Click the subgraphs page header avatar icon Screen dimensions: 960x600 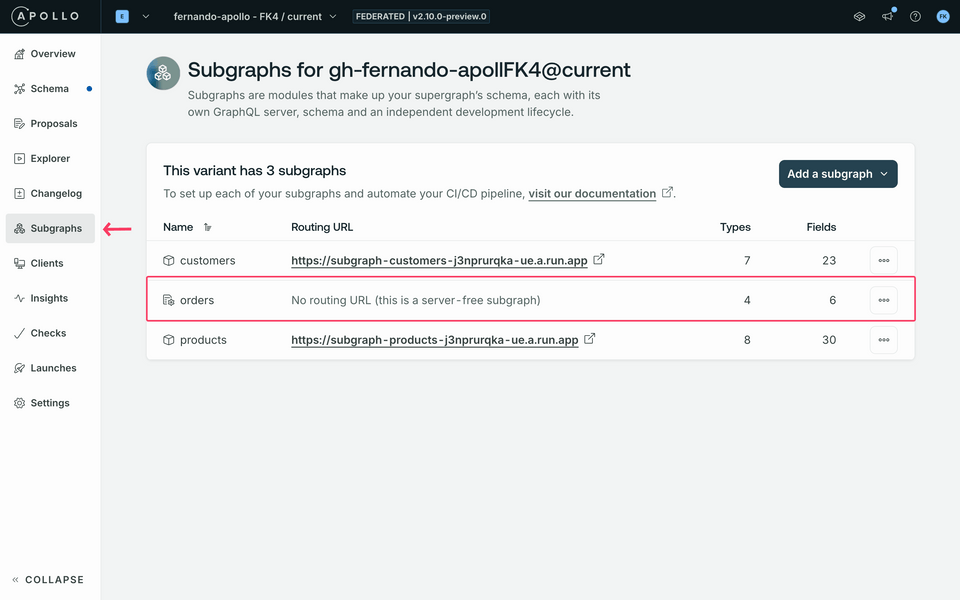163,73
